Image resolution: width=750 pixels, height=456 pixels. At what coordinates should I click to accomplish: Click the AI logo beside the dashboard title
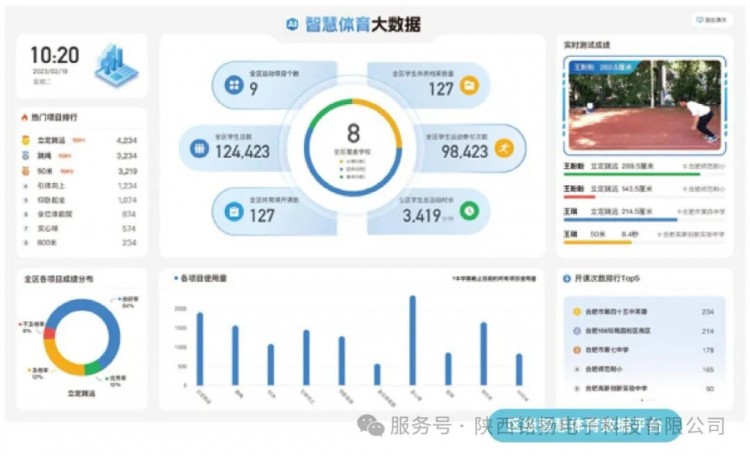tap(292, 24)
